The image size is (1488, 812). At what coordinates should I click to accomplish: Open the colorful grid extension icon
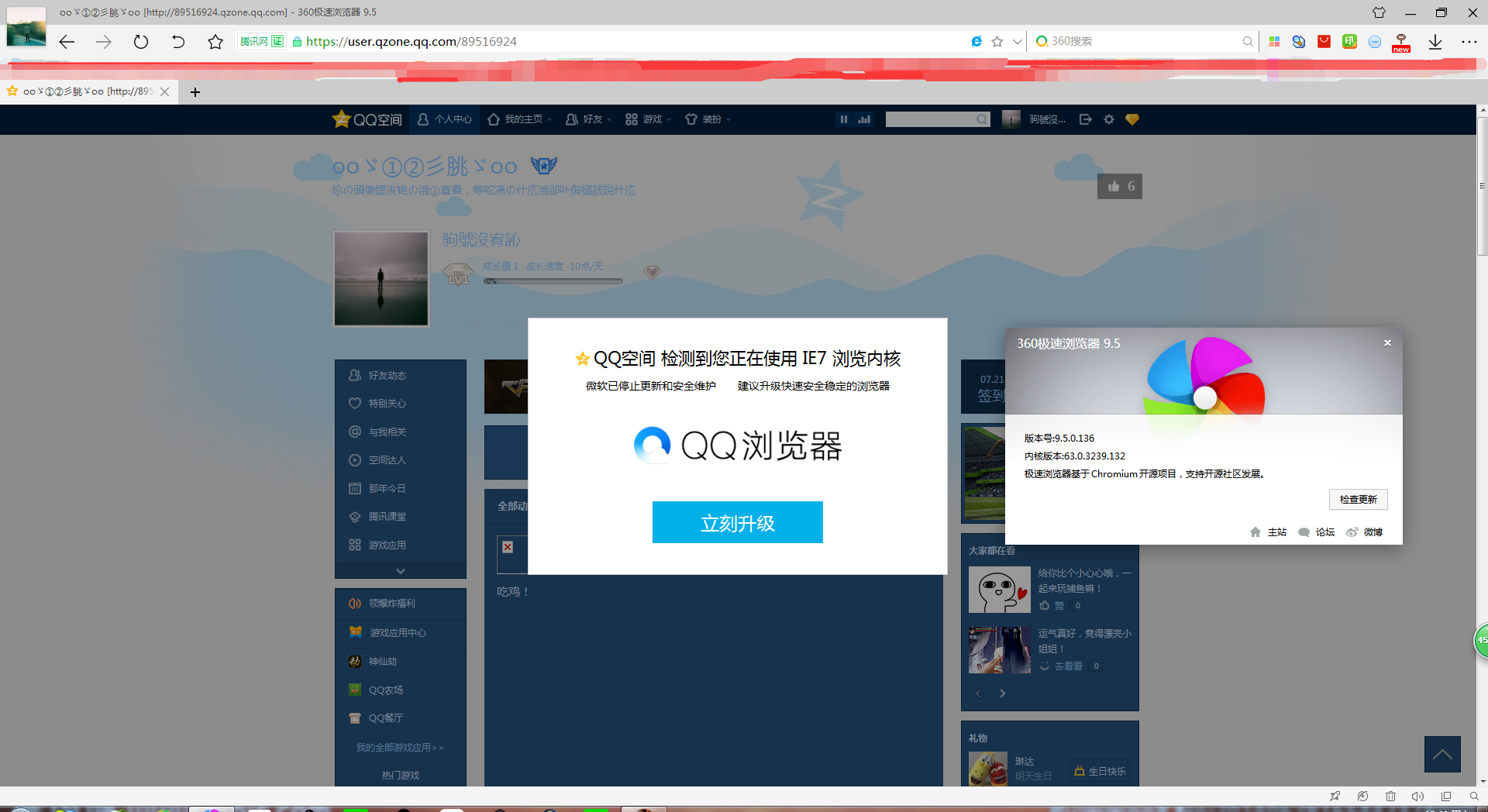(1274, 42)
